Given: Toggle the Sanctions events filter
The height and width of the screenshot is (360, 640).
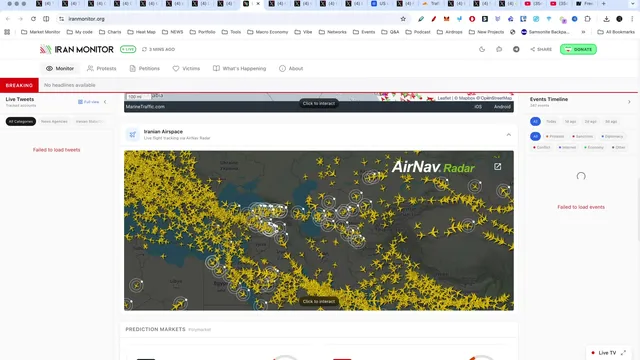Looking at the screenshot, I should click(582, 136).
